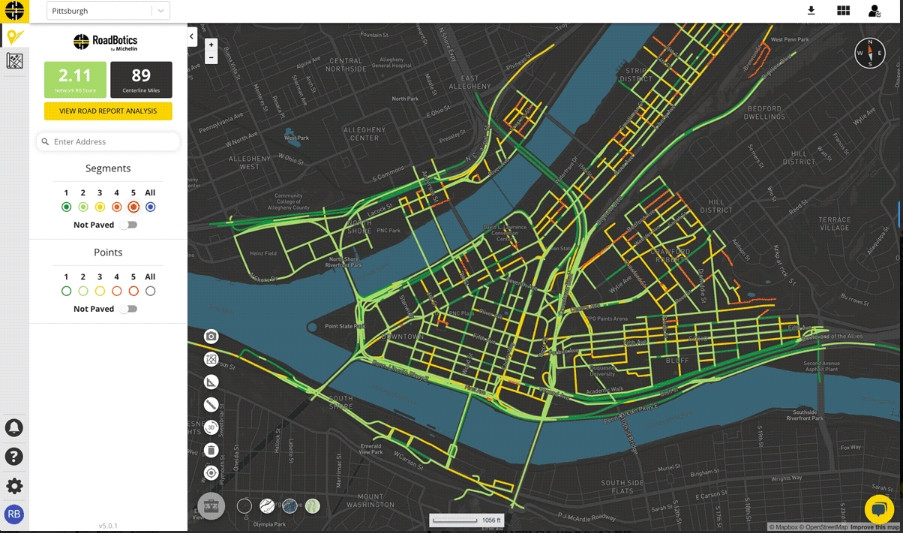Select Points rating All radio button

(x=150, y=291)
